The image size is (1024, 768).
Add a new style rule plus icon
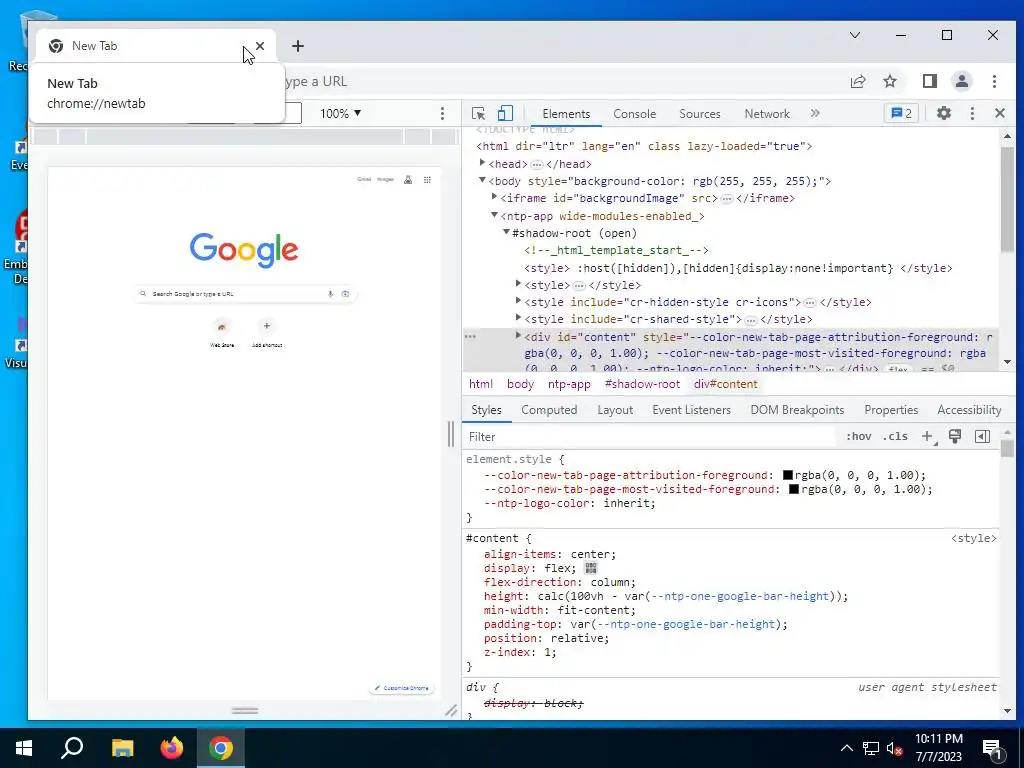pyautogui.click(x=927, y=436)
